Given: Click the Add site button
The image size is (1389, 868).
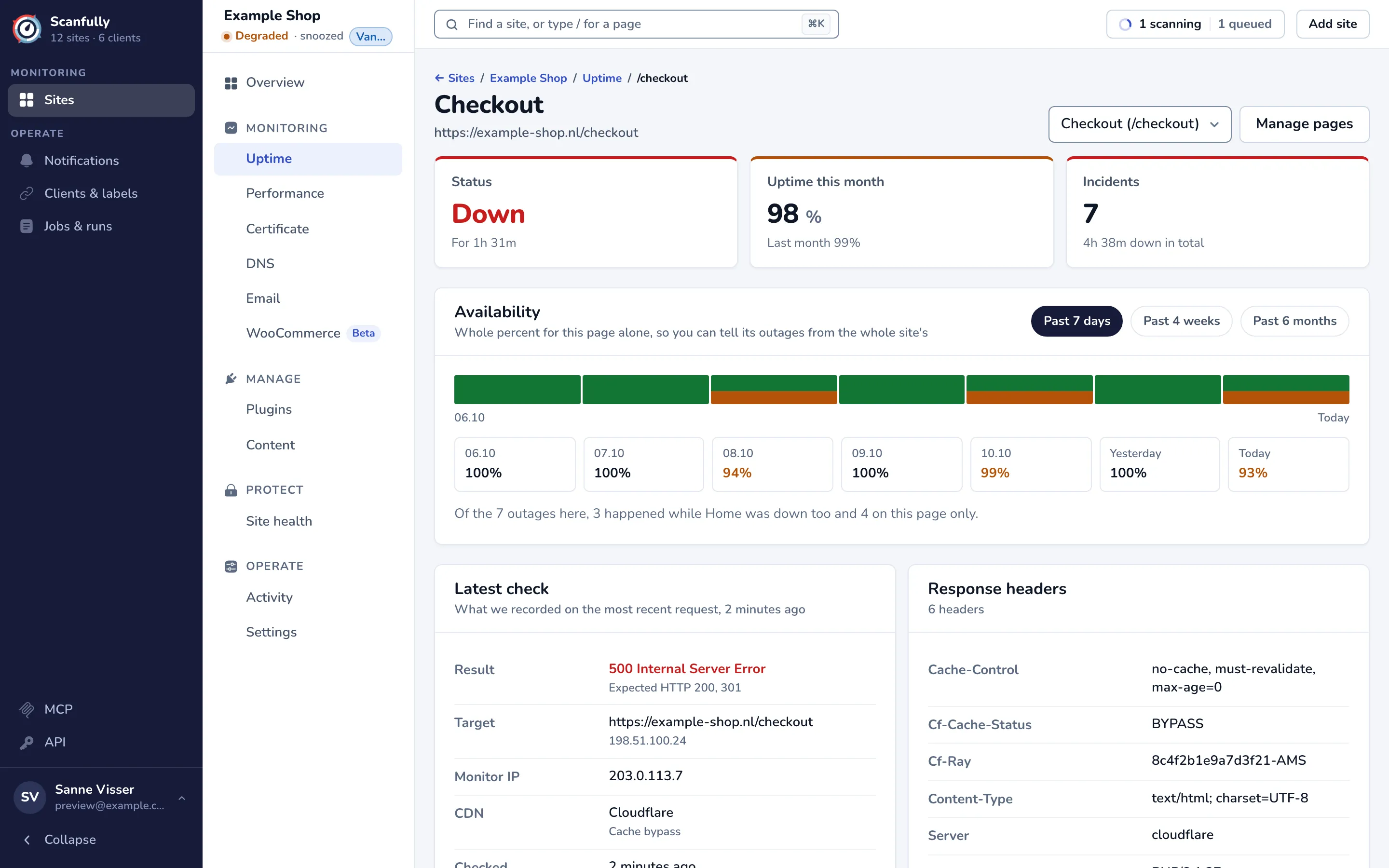Looking at the screenshot, I should coord(1332,24).
